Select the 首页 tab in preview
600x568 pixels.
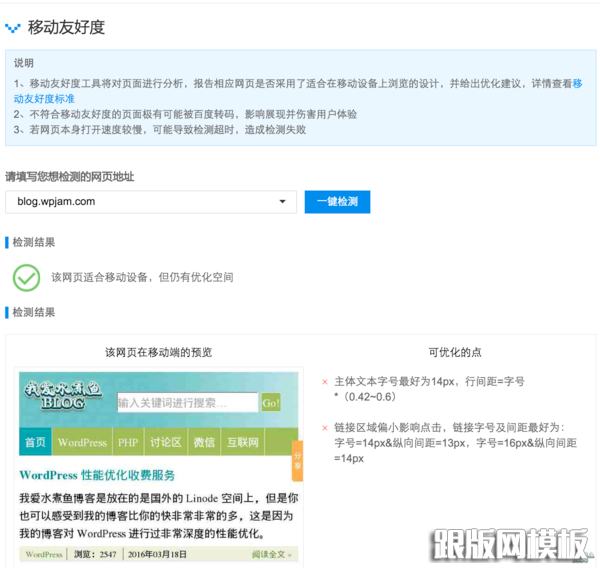tap(35, 442)
